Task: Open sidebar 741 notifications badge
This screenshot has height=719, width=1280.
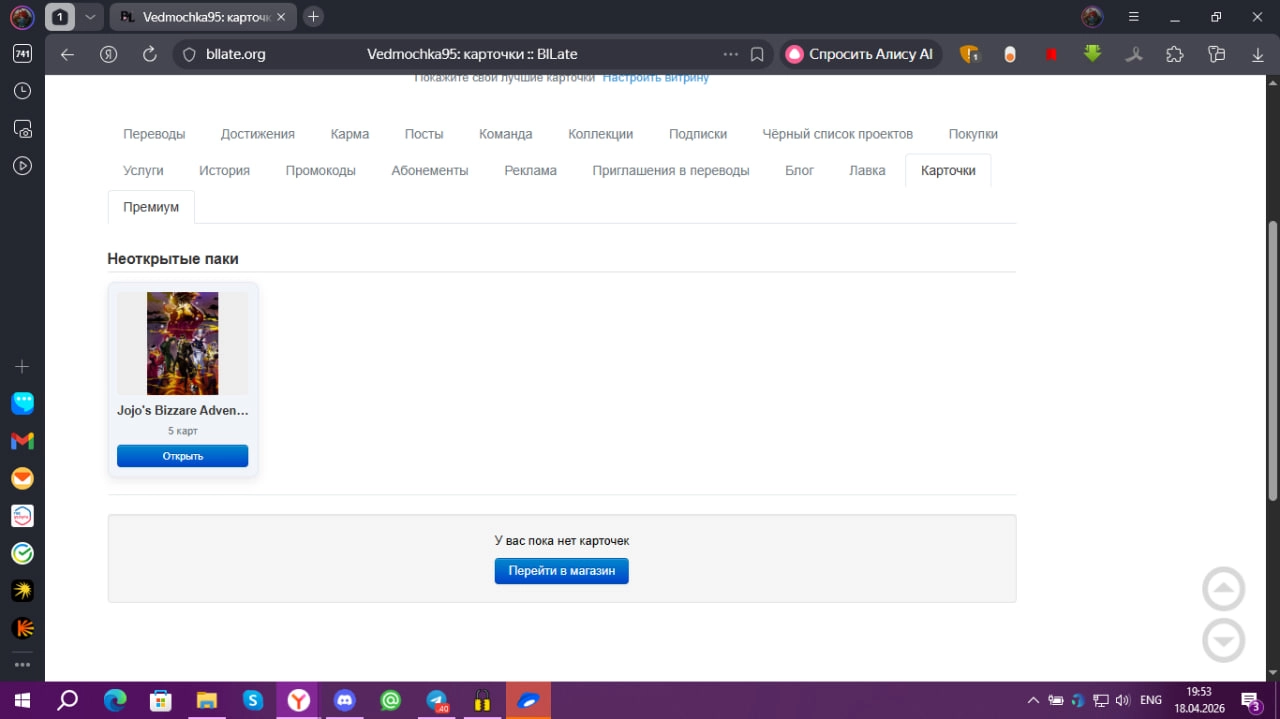Action: pyautogui.click(x=22, y=54)
